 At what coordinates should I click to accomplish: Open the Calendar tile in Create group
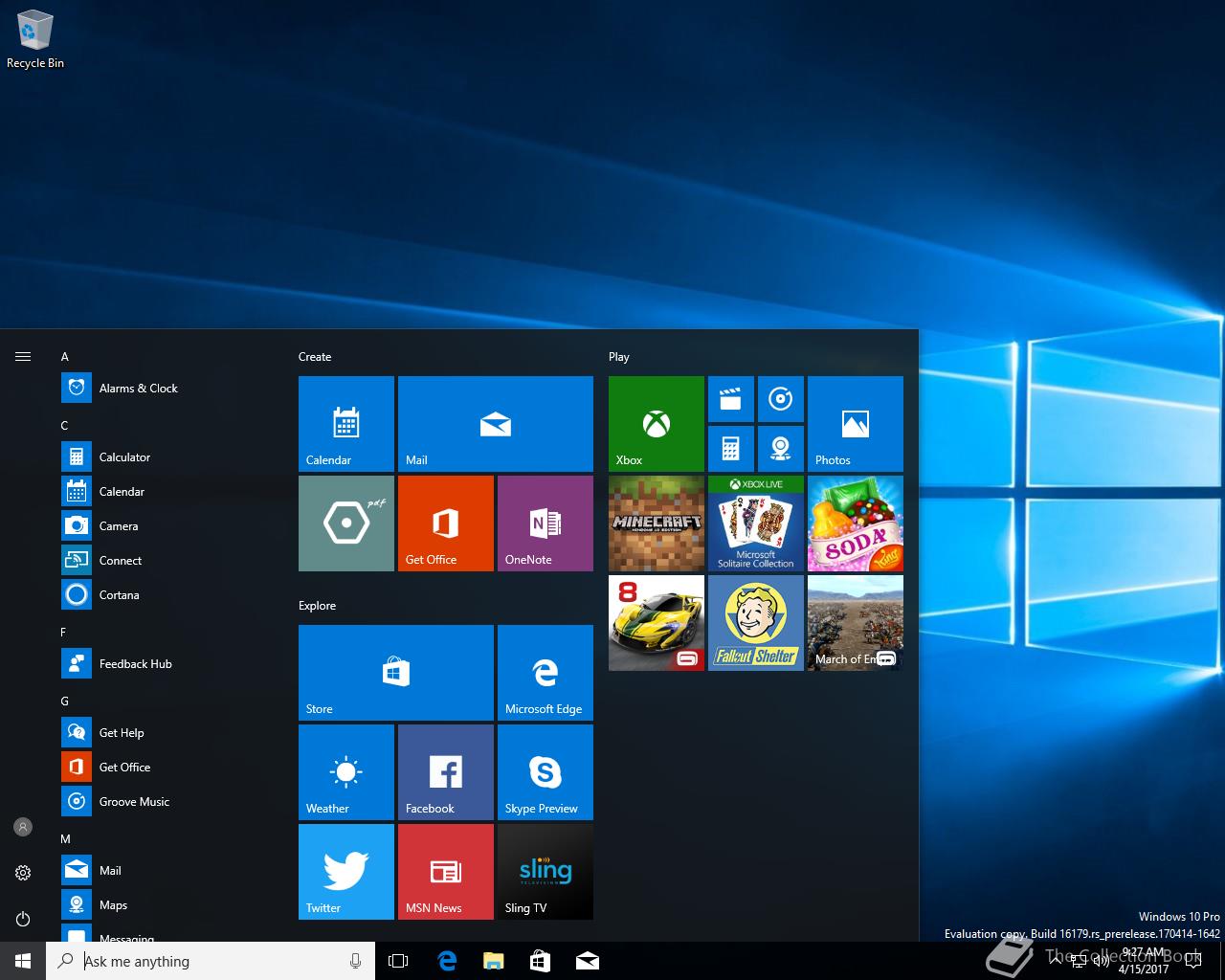click(346, 424)
